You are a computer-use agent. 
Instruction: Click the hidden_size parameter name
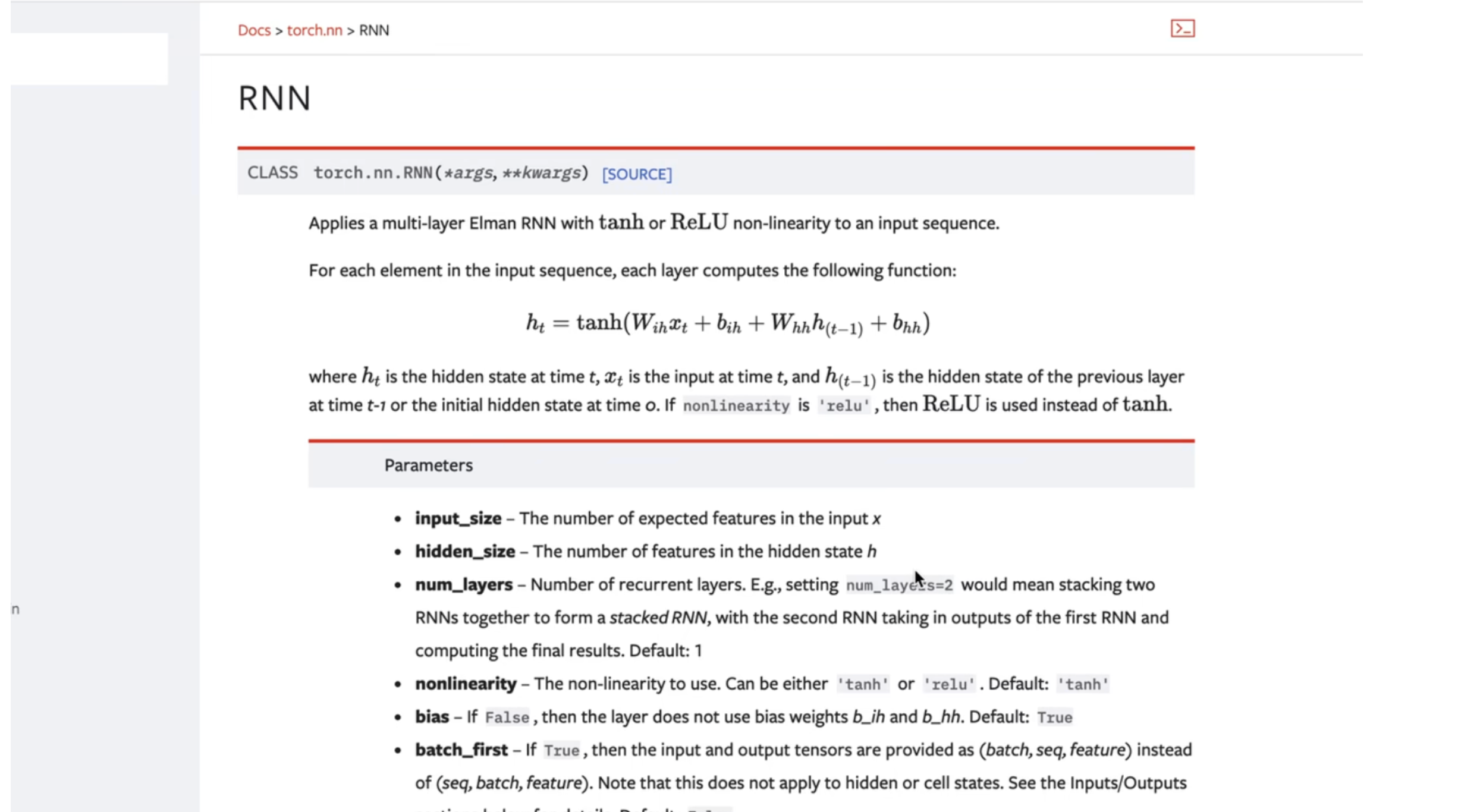click(465, 552)
